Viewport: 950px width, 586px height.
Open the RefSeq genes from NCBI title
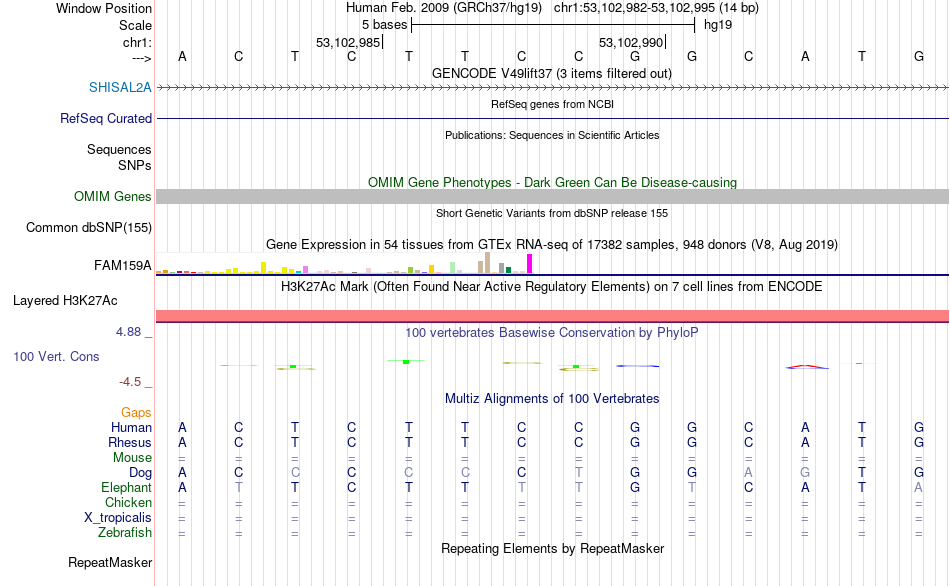pos(553,104)
